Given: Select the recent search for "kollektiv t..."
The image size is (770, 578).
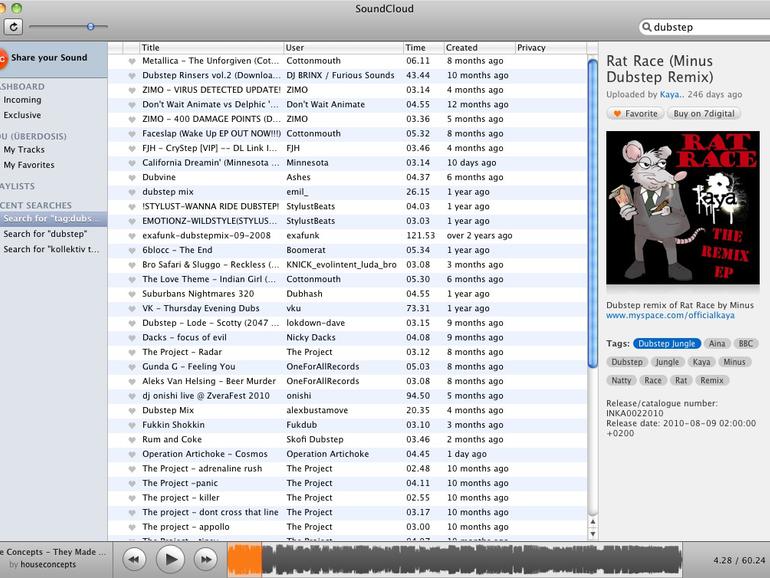Looking at the screenshot, I should pyautogui.click(x=54, y=249).
